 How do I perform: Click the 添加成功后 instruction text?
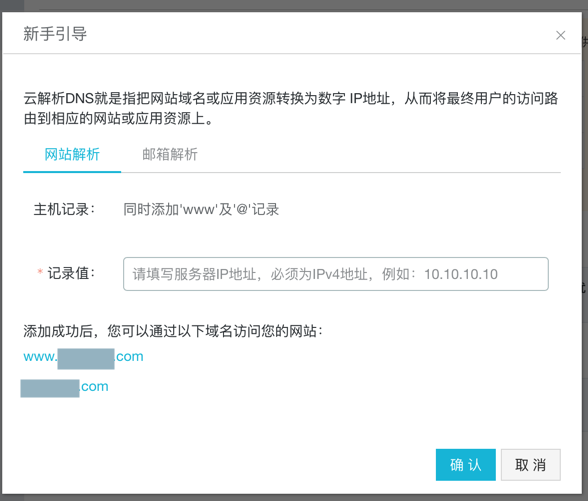tap(173, 331)
